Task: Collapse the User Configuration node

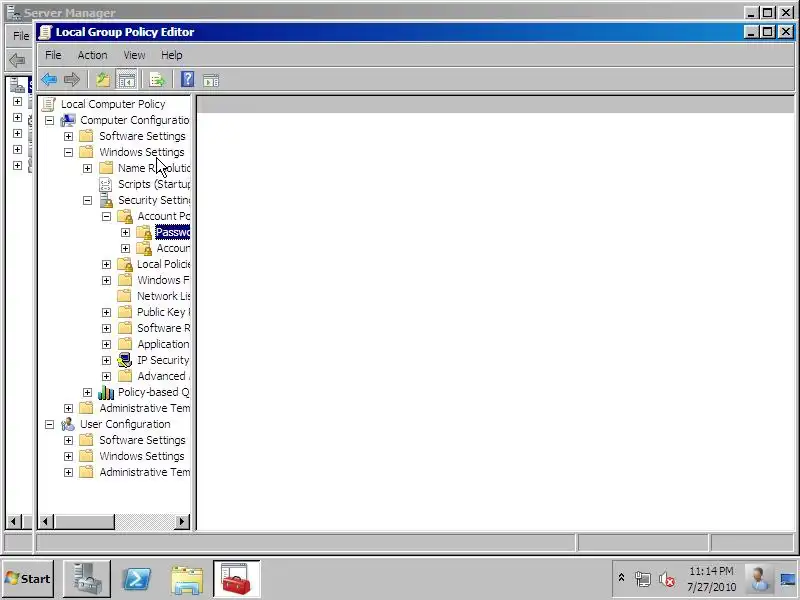Action: click(x=49, y=424)
